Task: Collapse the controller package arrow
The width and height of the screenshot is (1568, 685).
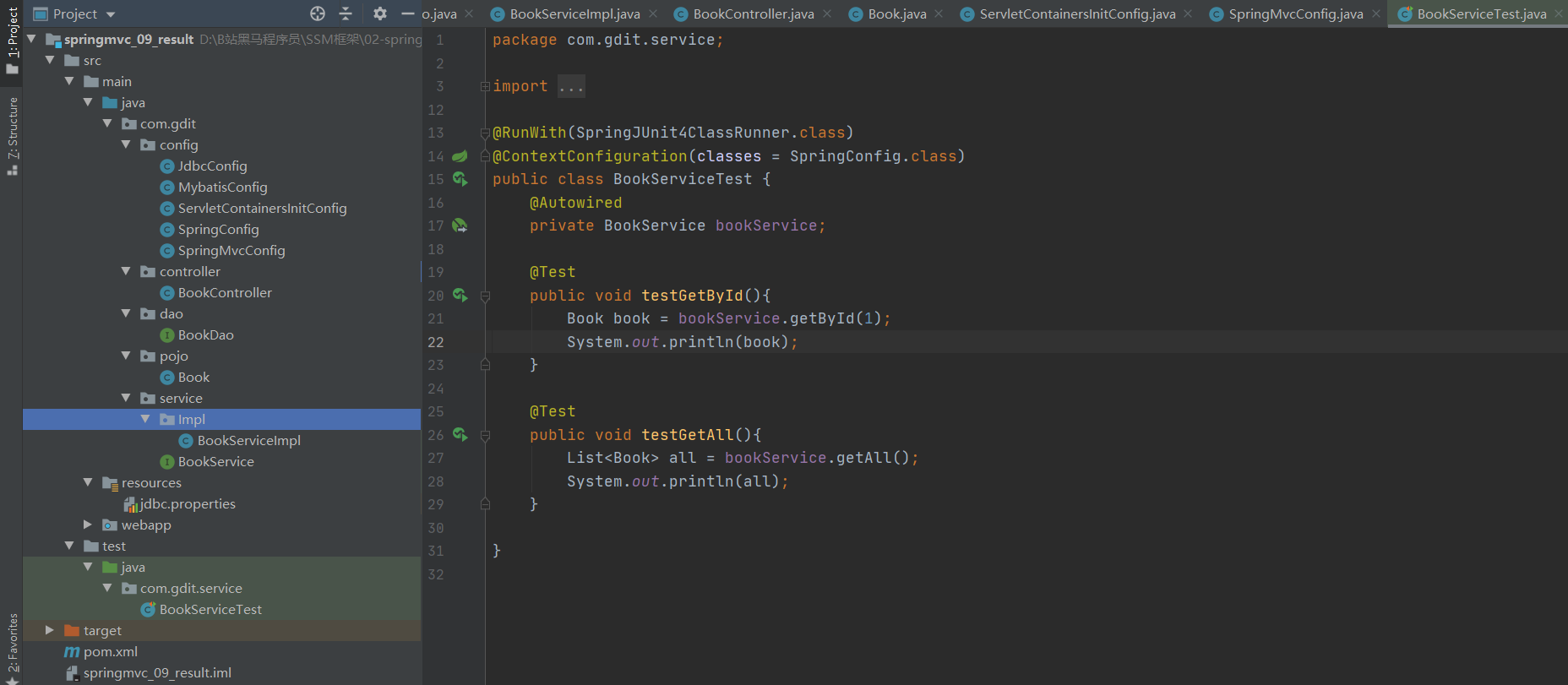Action: [x=126, y=271]
